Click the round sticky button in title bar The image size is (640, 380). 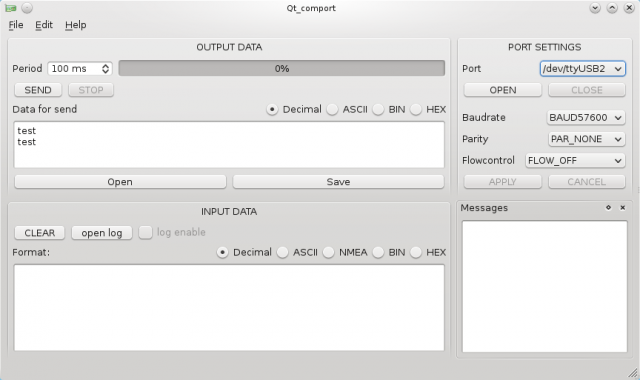tap(27, 8)
